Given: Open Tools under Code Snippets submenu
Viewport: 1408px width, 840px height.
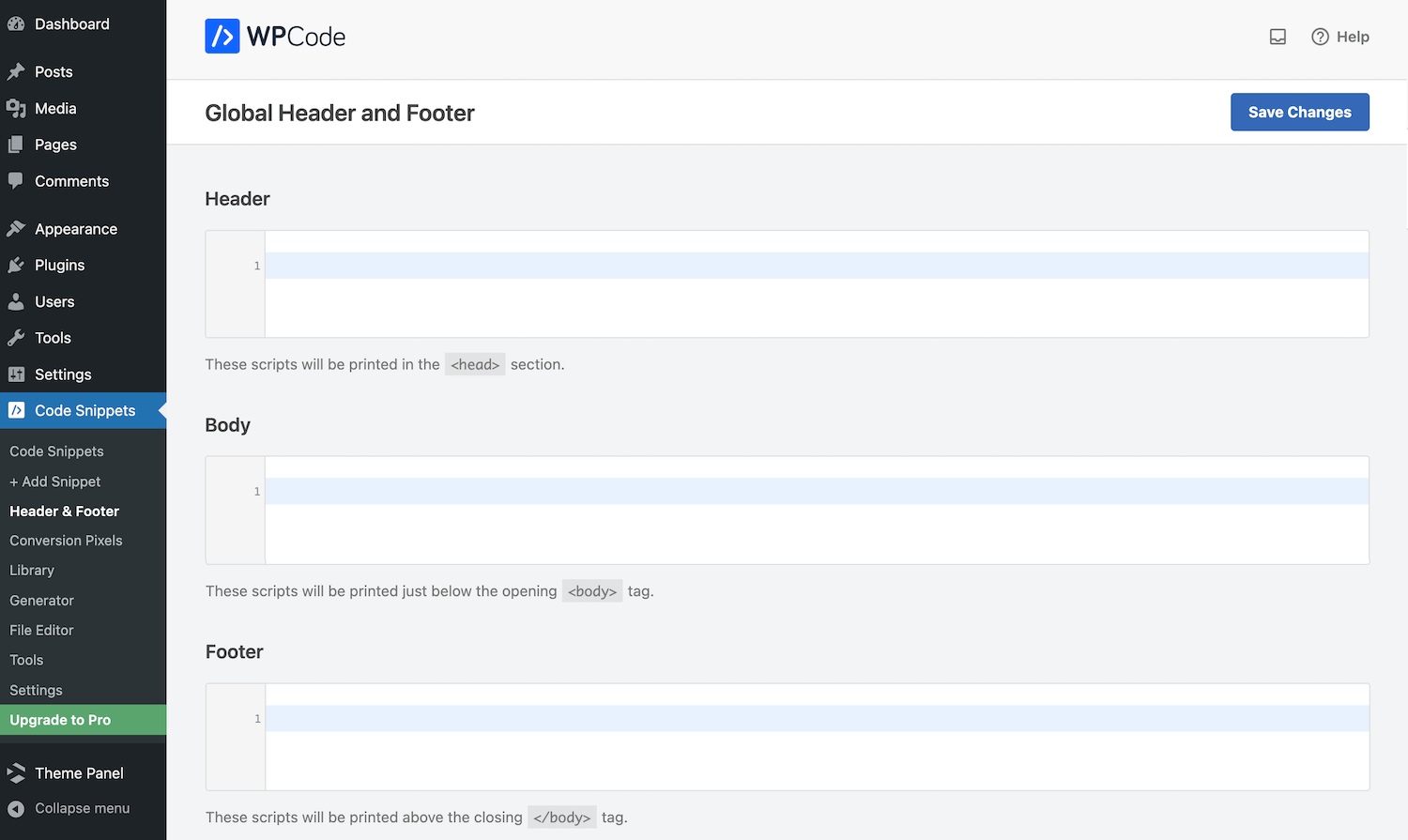Looking at the screenshot, I should (x=26, y=660).
